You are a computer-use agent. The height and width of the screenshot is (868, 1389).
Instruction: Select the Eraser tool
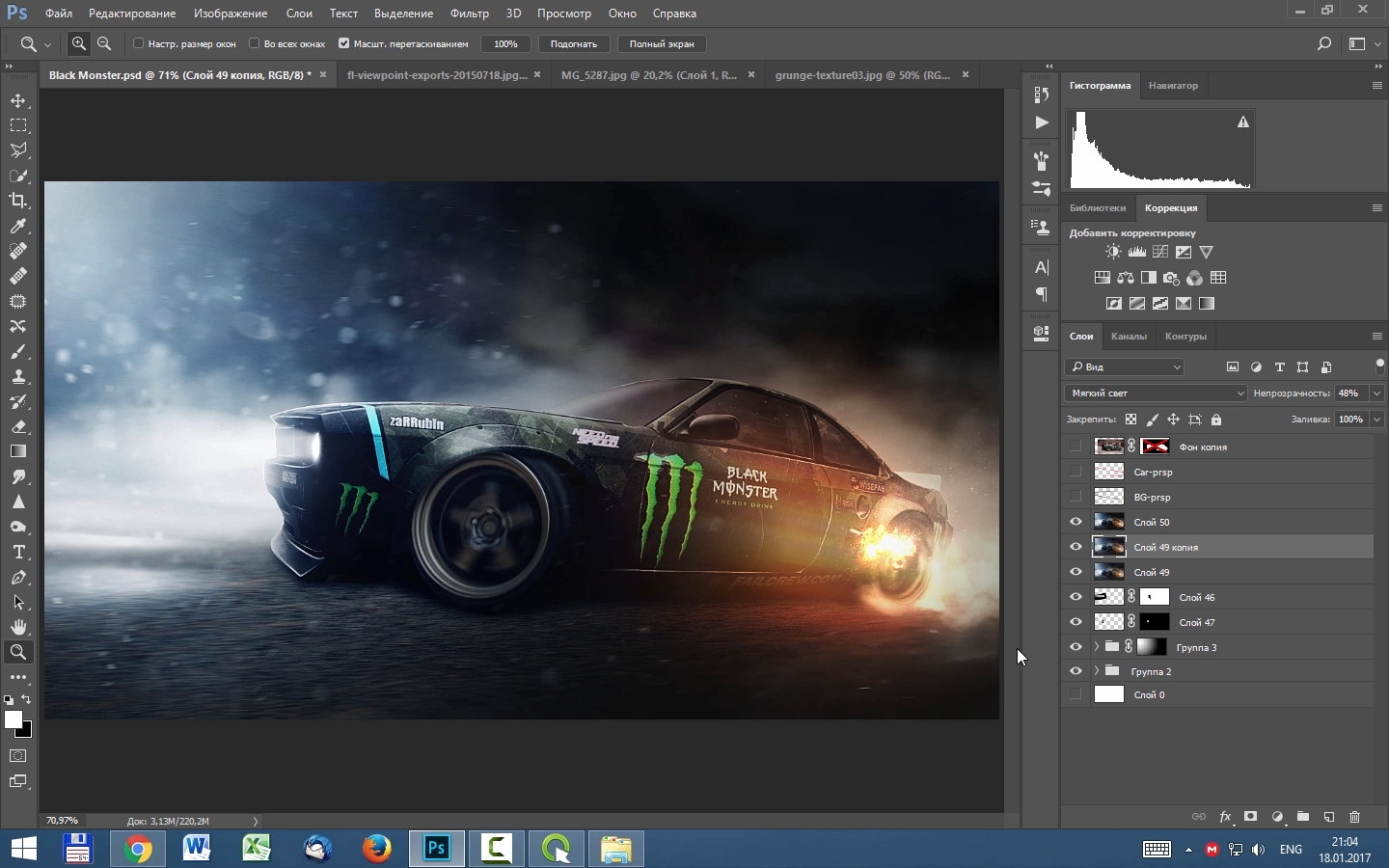(18, 426)
